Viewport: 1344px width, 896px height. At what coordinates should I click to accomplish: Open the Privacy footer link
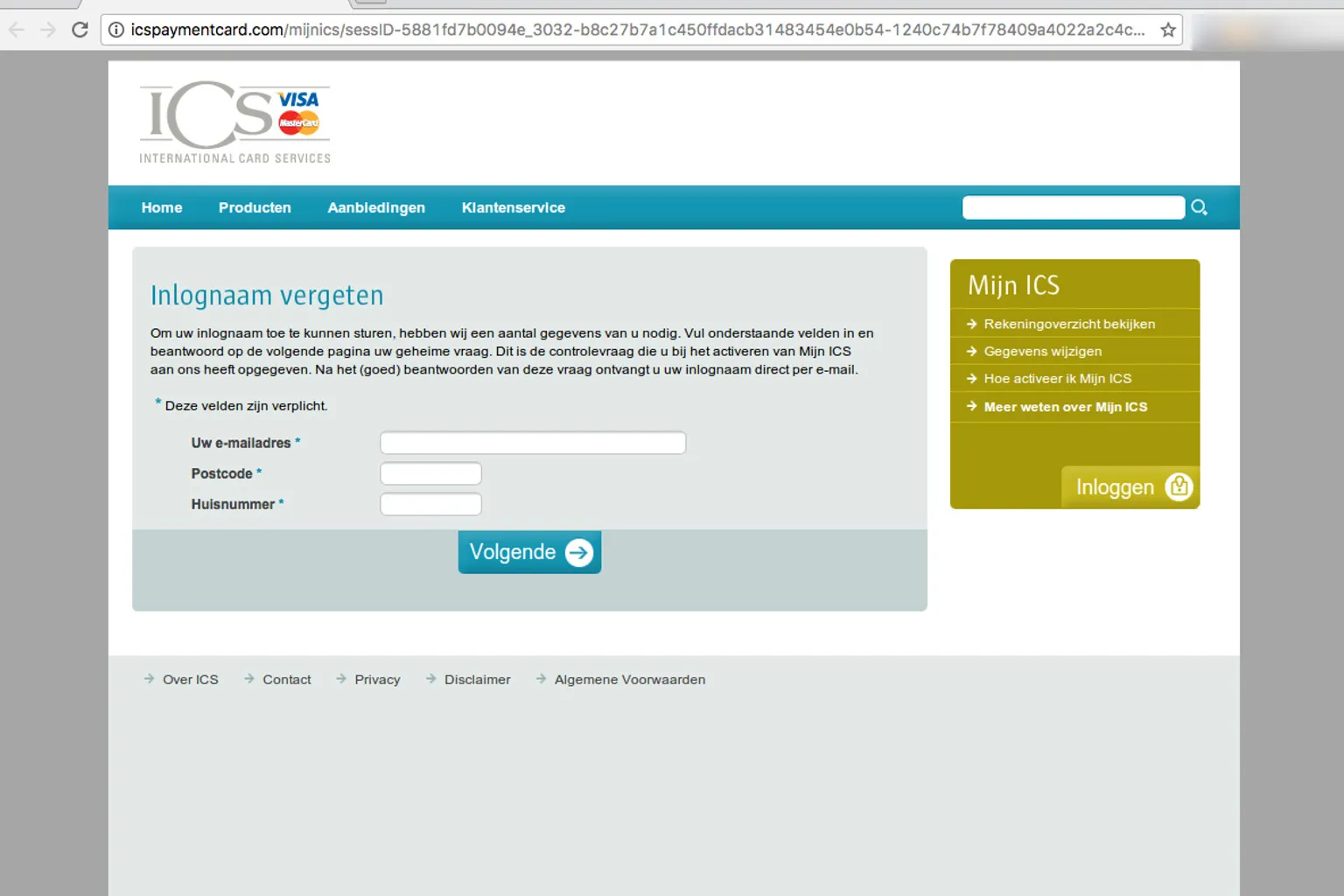click(377, 680)
